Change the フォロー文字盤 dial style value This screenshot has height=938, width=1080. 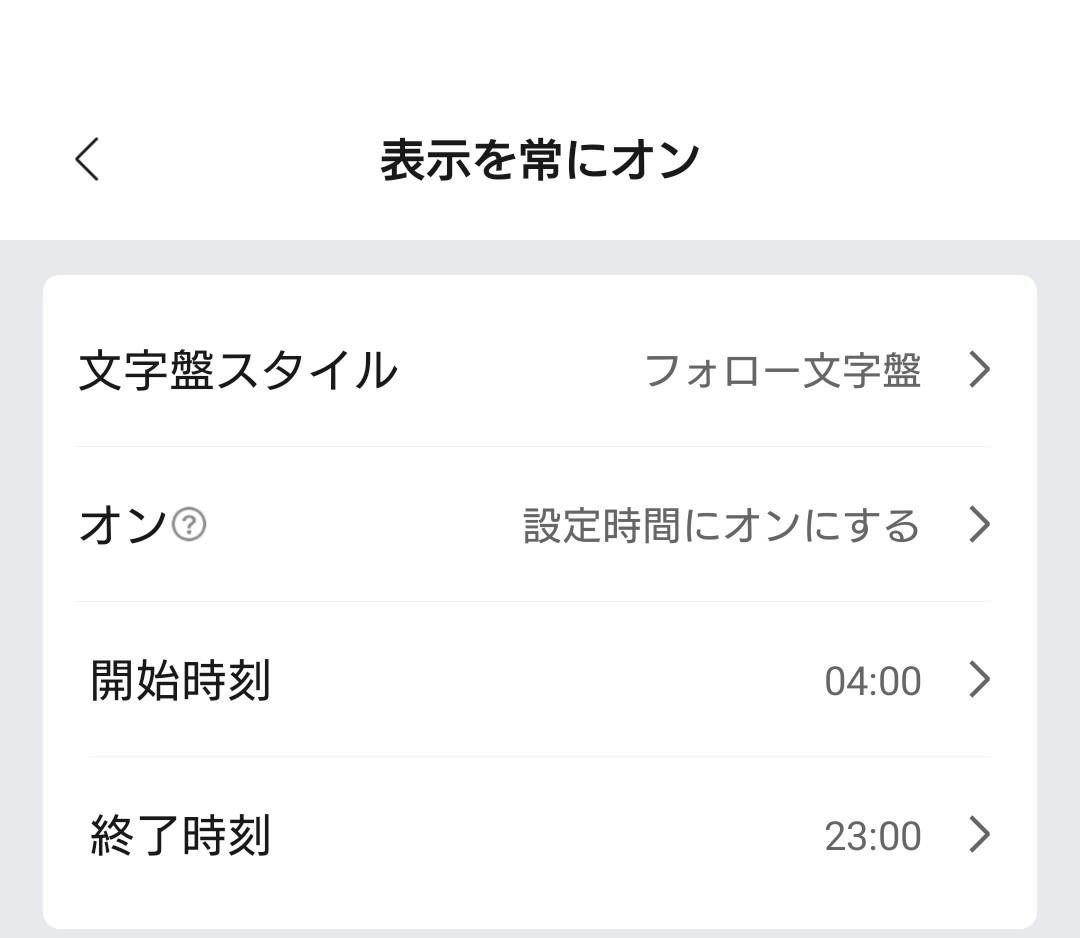(783, 371)
